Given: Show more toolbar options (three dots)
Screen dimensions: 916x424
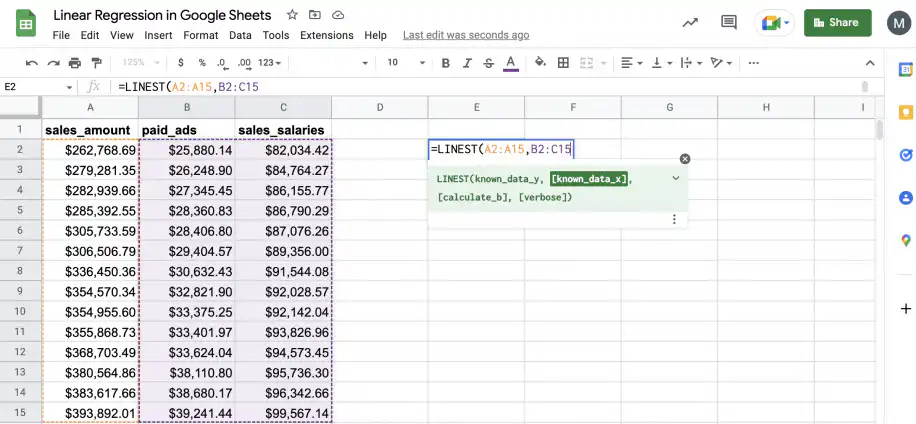Looking at the screenshot, I should click(x=754, y=62).
